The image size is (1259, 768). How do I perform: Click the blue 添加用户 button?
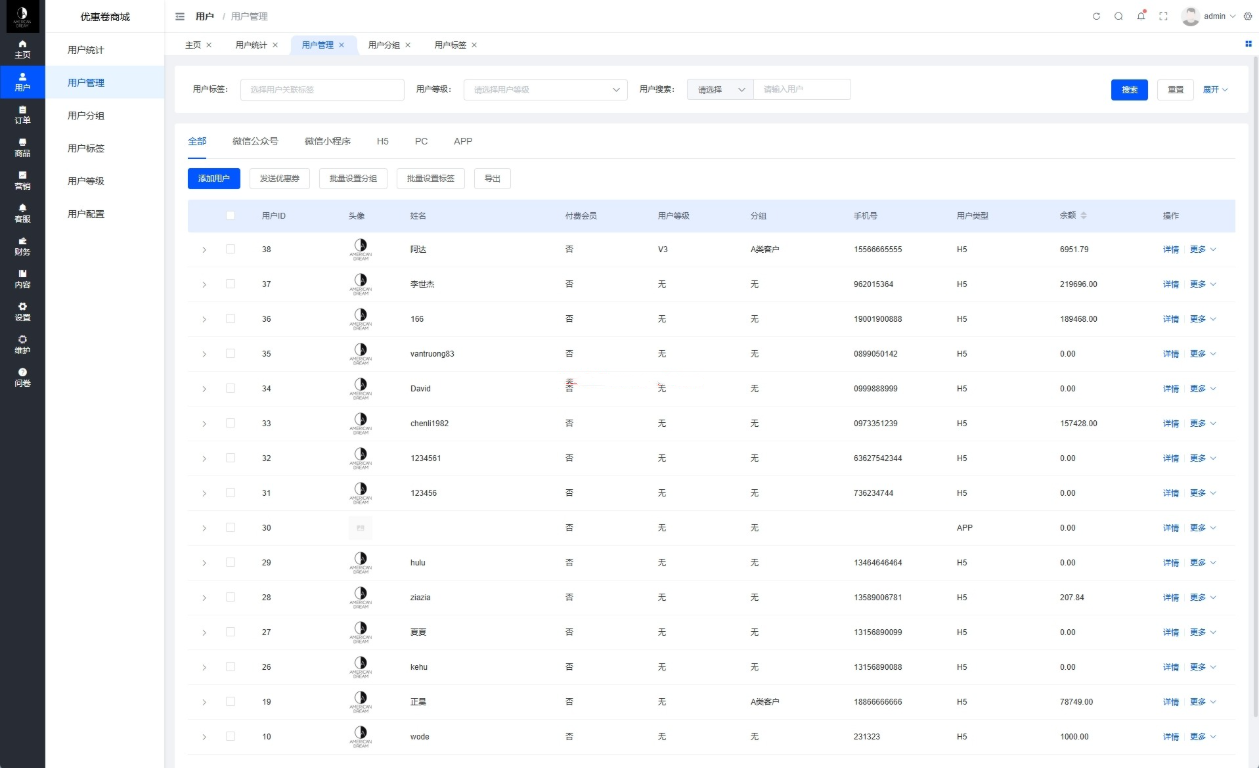(x=214, y=178)
